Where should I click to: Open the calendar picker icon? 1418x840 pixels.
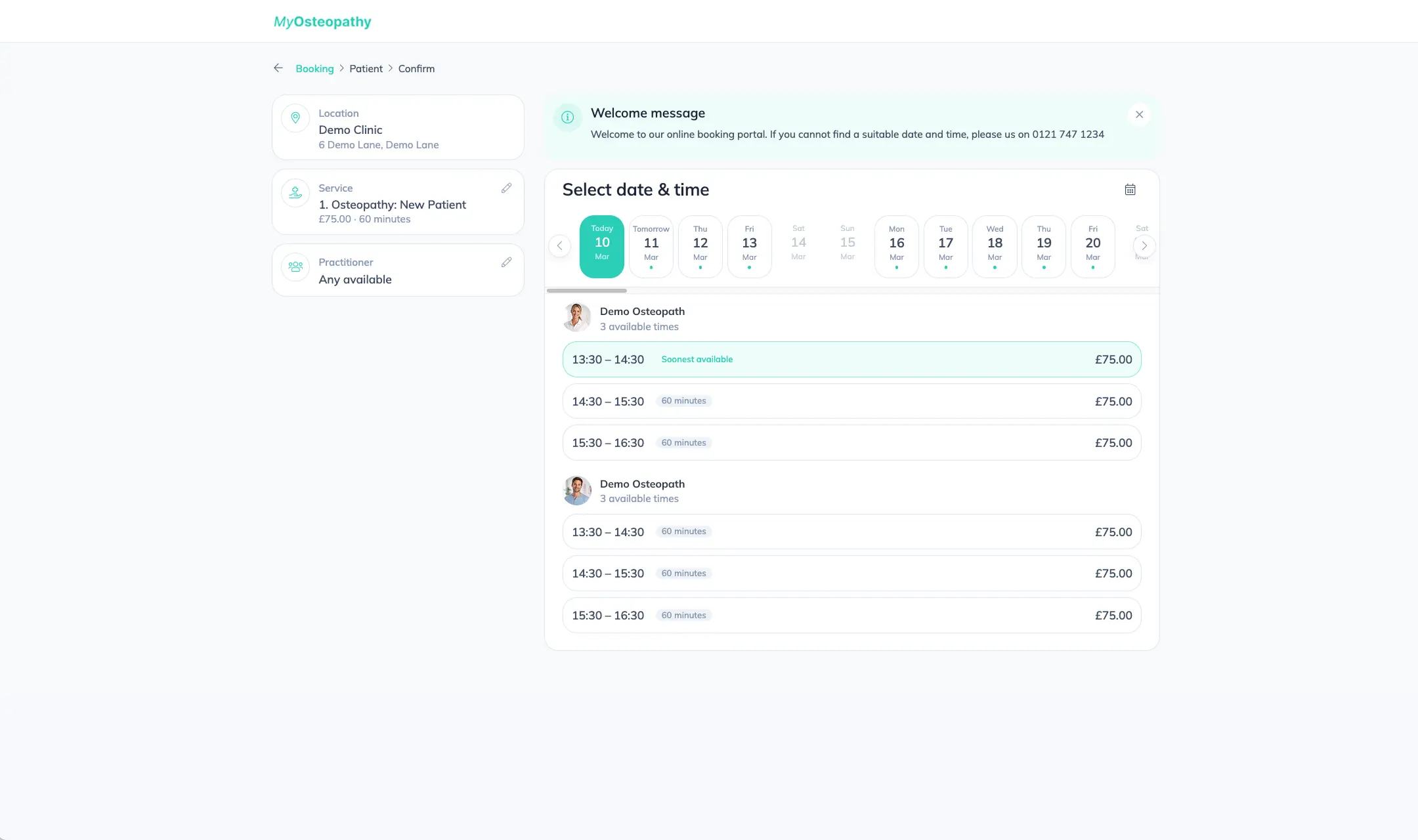pos(1130,189)
